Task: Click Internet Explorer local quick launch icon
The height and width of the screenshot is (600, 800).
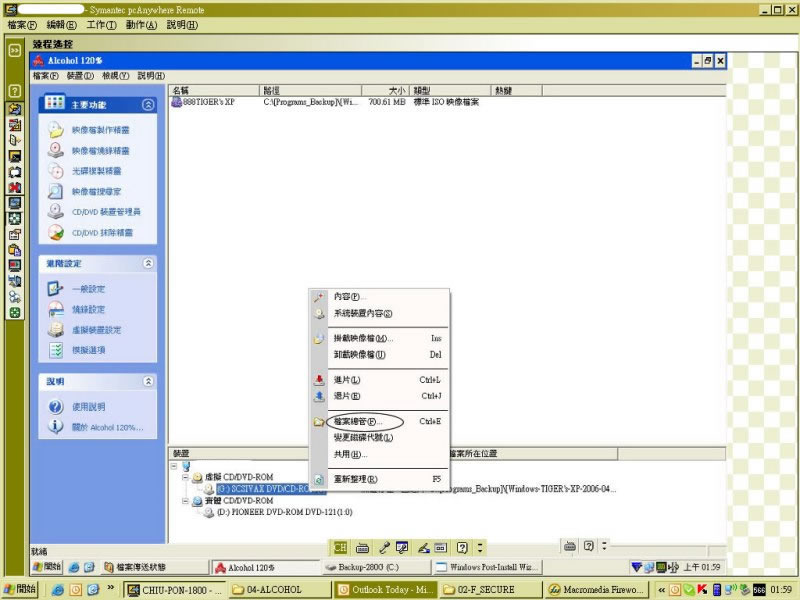Action: tap(58, 589)
